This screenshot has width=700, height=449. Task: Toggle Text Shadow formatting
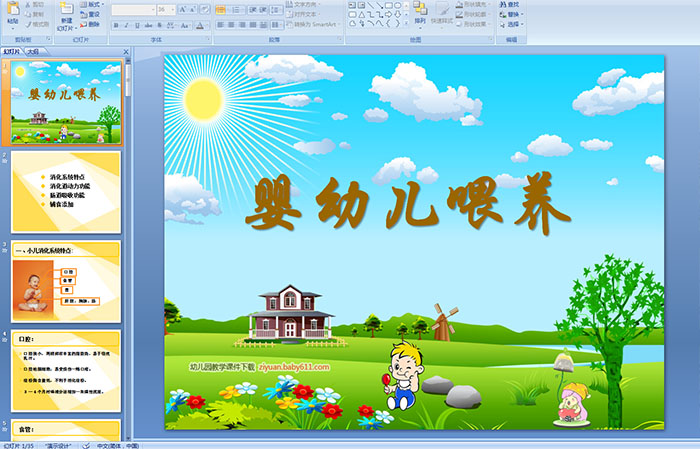point(159,25)
